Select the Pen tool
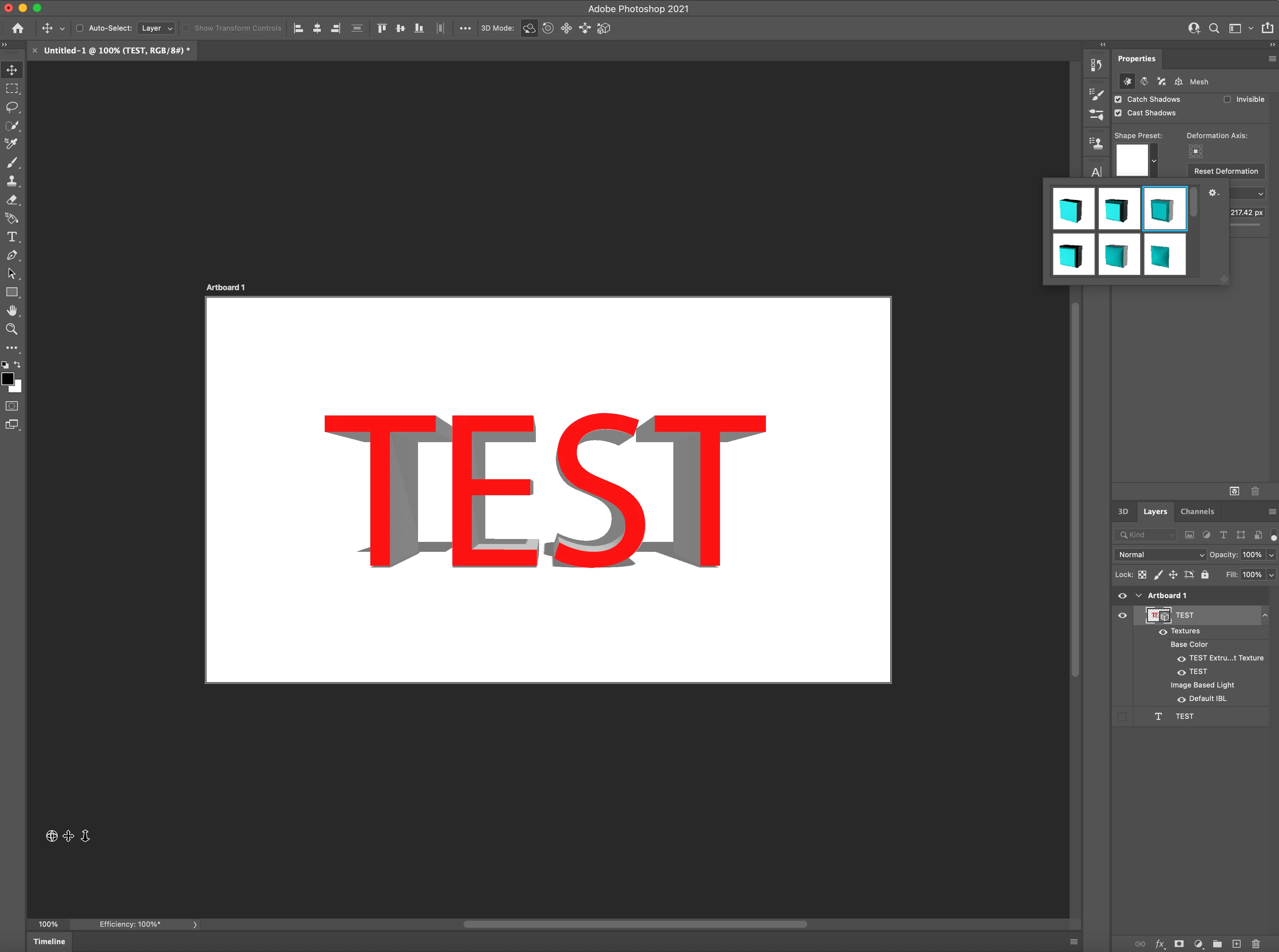The height and width of the screenshot is (952, 1279). 11,255
